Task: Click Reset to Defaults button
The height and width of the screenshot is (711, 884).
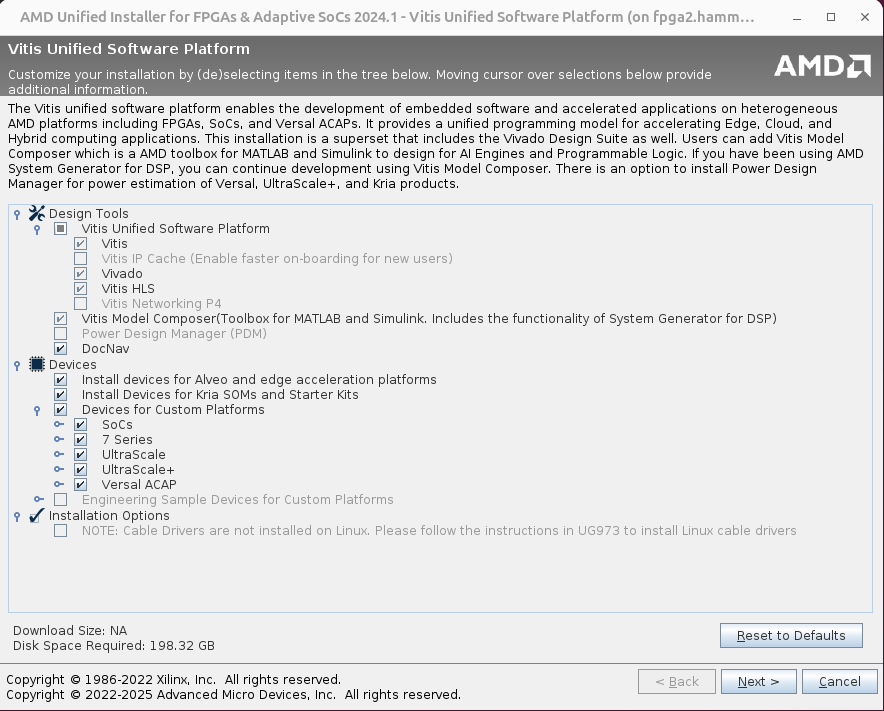Action: coord(791,636)
